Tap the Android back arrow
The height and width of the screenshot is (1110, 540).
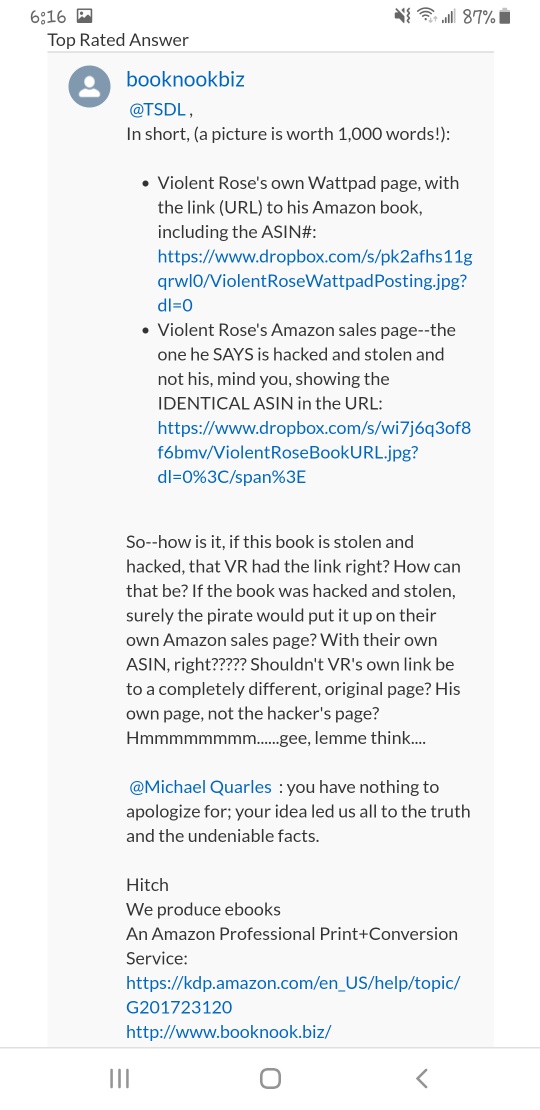(x=421, y=1078)
